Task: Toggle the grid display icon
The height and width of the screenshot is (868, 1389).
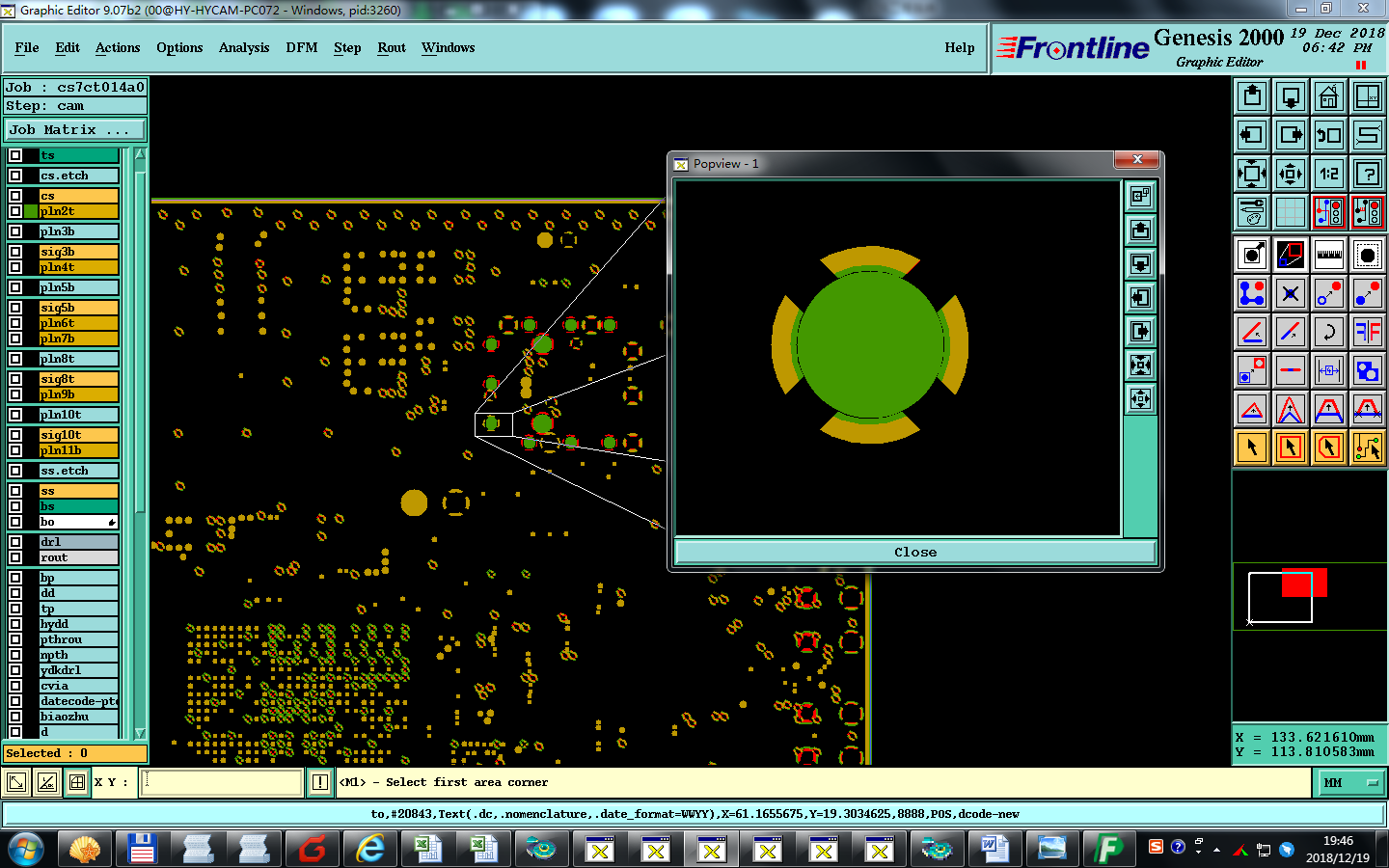Action: pyautogui.click(x=1291, y=212)
